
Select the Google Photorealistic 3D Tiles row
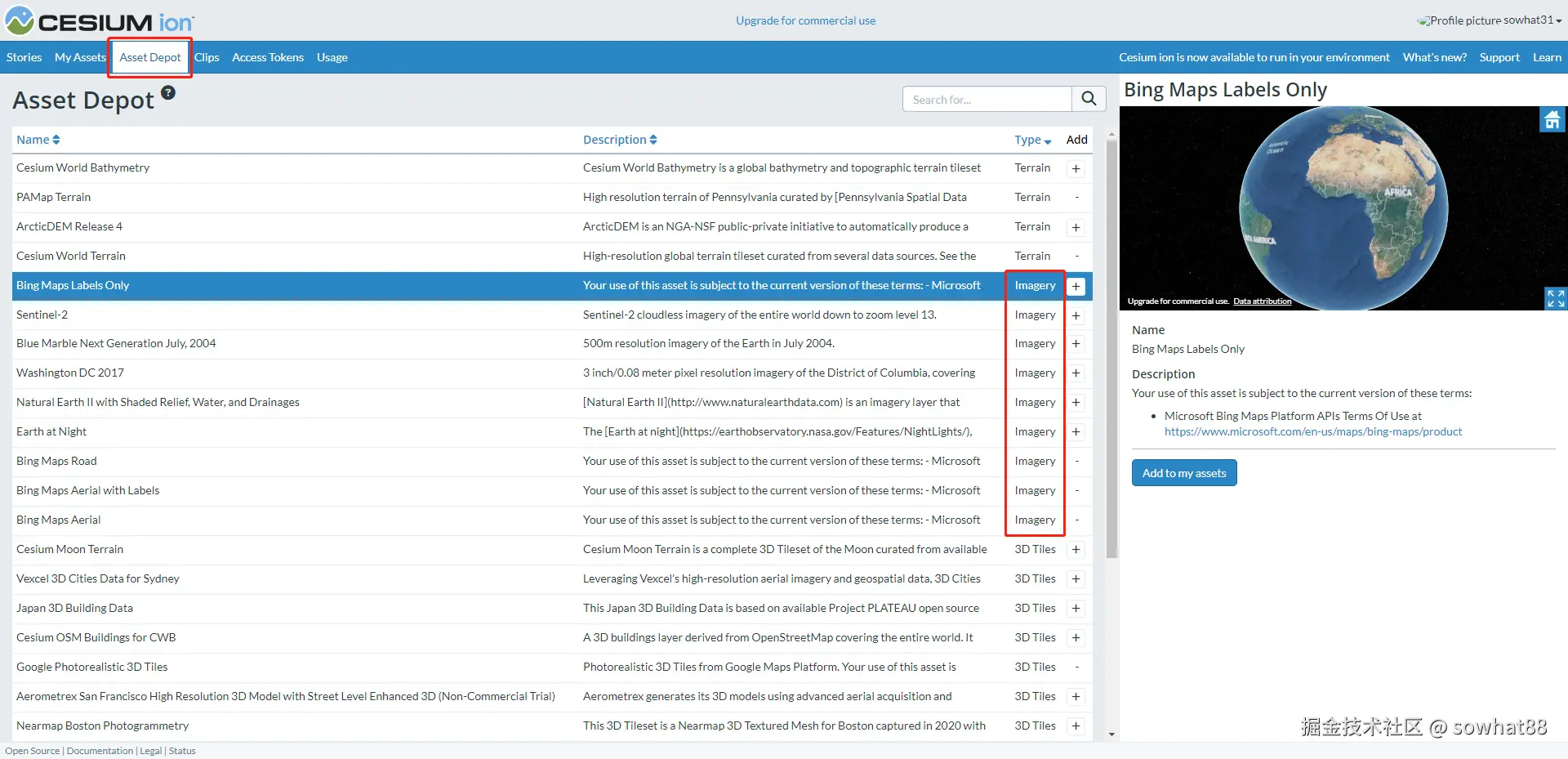click(x=552, y=667)
